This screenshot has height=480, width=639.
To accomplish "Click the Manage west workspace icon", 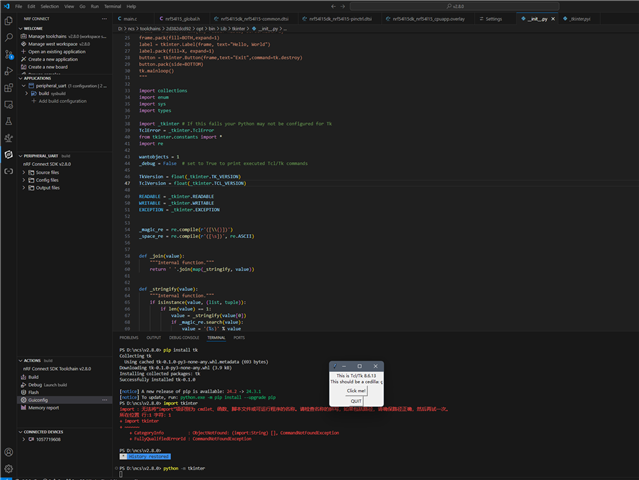I will point(24,44).
